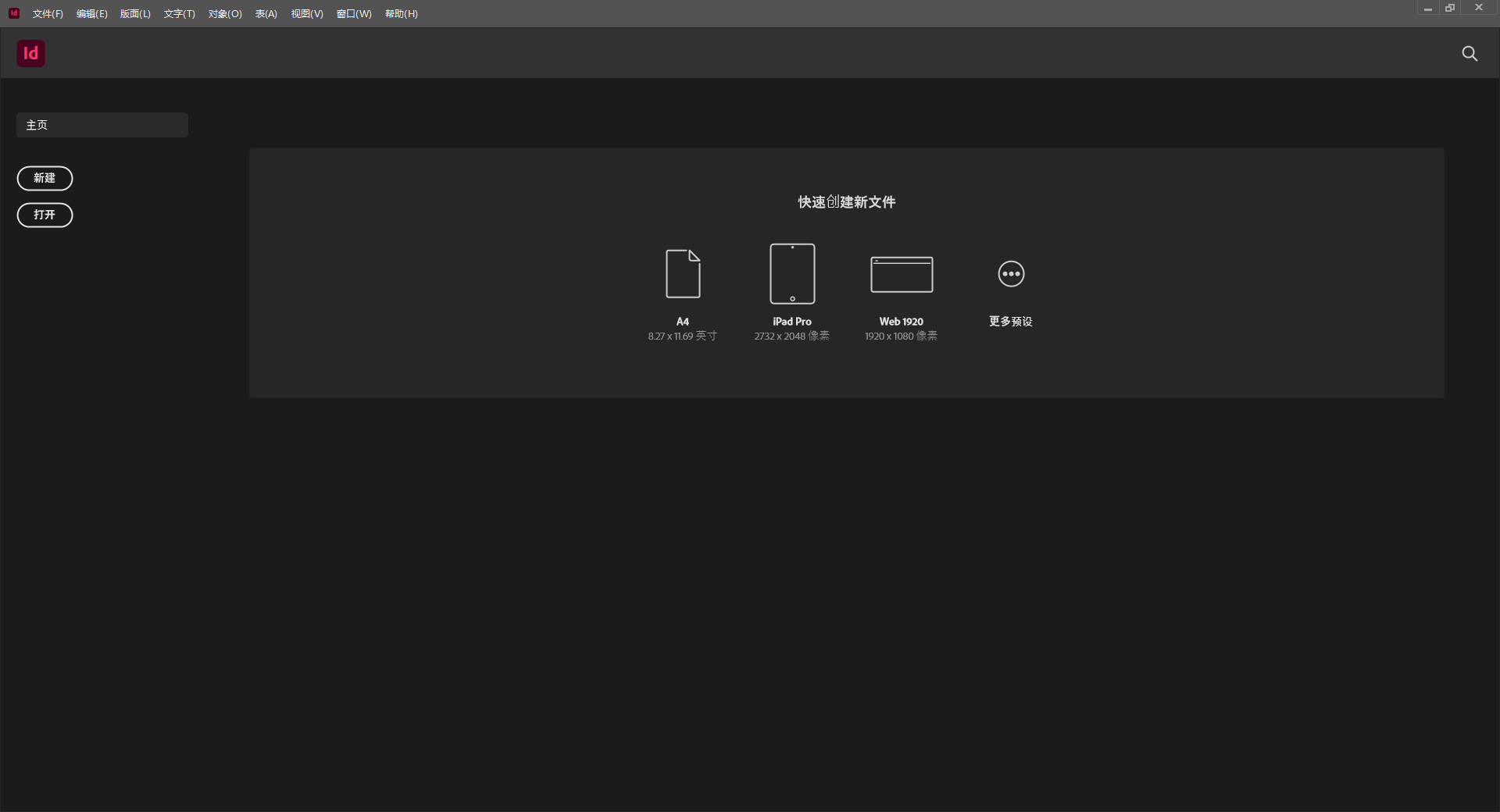Screen dimensions: 1500x812
Task: Open the 编辑(E) menu
Action: (92, 14)
